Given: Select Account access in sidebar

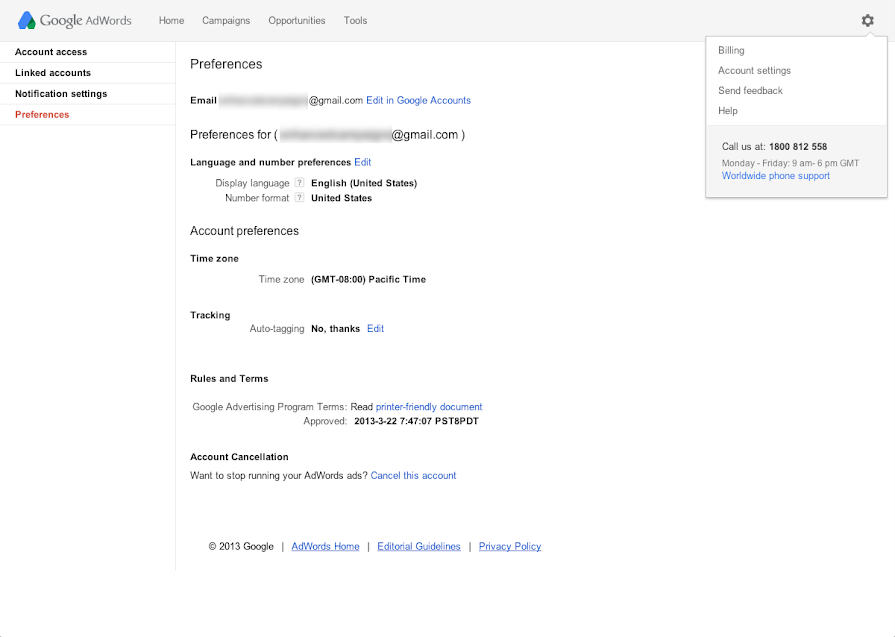Looking at the screenshot, I should coord(51,52).
